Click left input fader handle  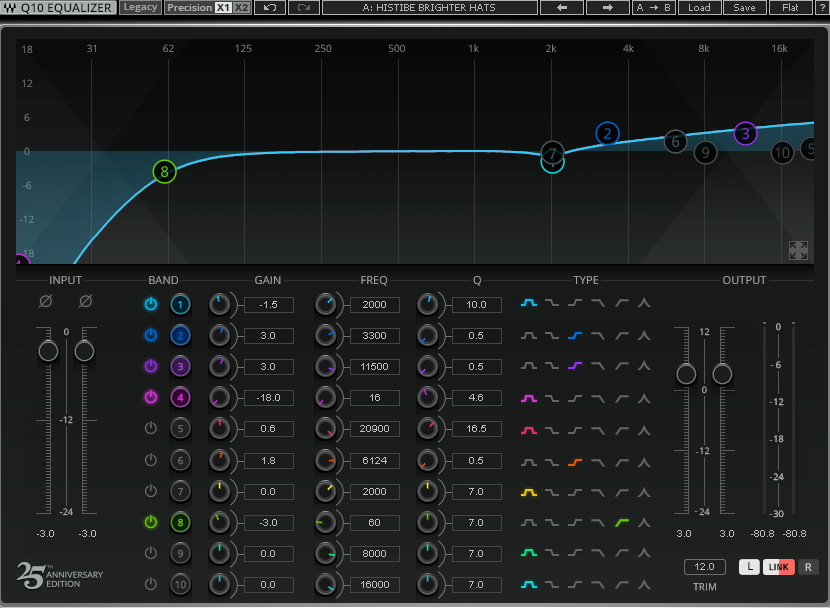point(48,351)
